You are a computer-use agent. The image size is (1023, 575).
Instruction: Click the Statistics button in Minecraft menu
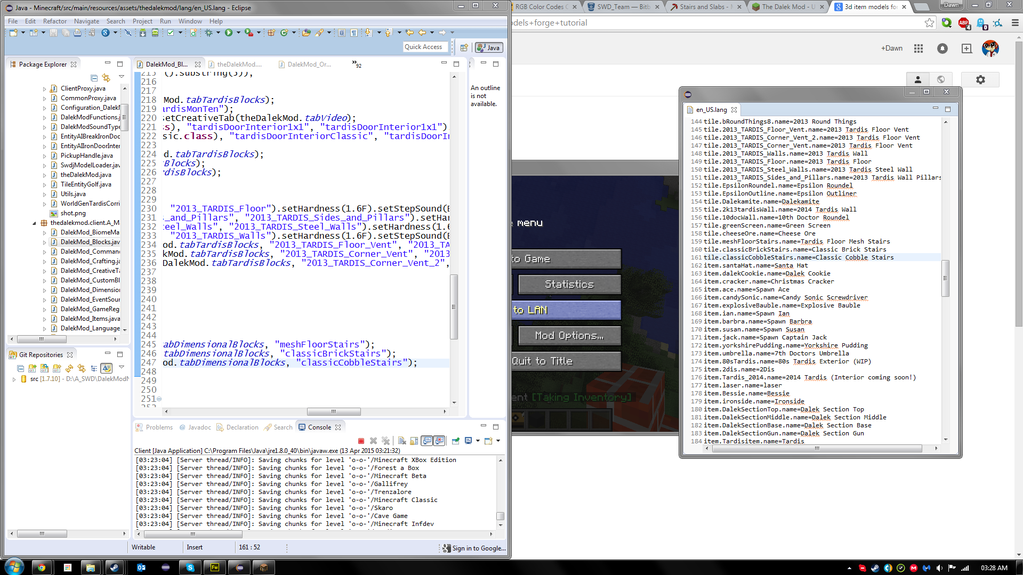pos(568,284)
